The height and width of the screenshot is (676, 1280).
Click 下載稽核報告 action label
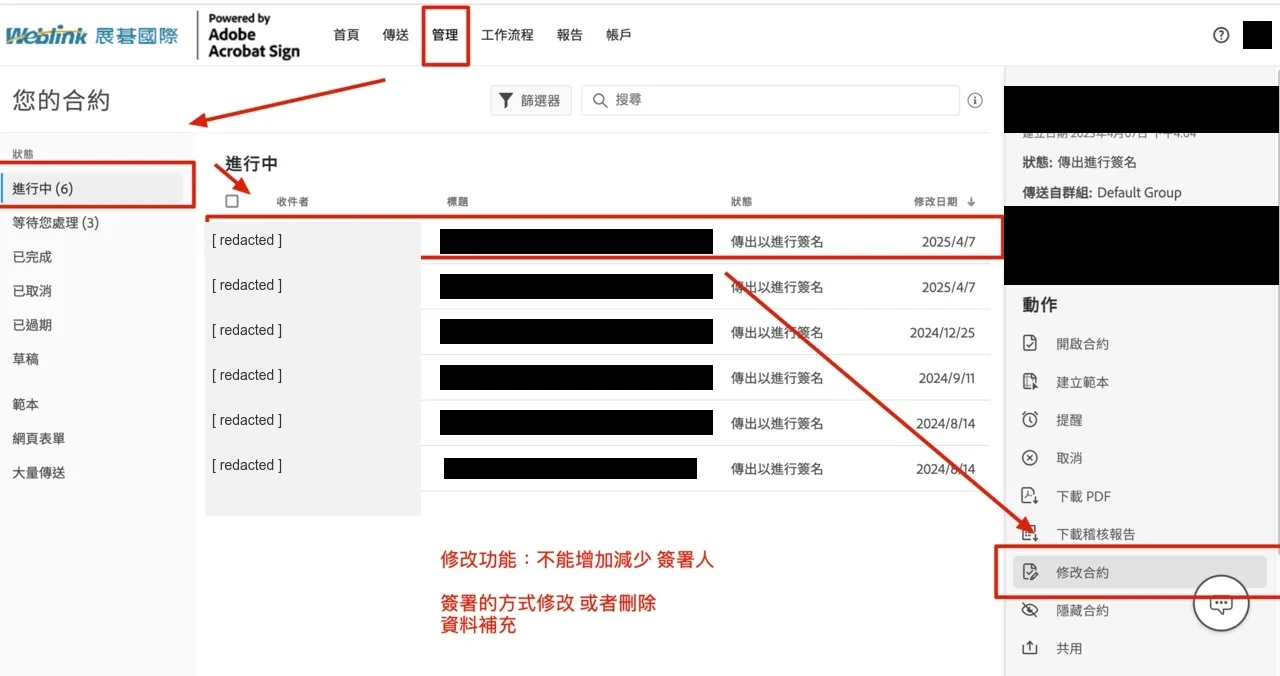click(x=1096, y=534)
